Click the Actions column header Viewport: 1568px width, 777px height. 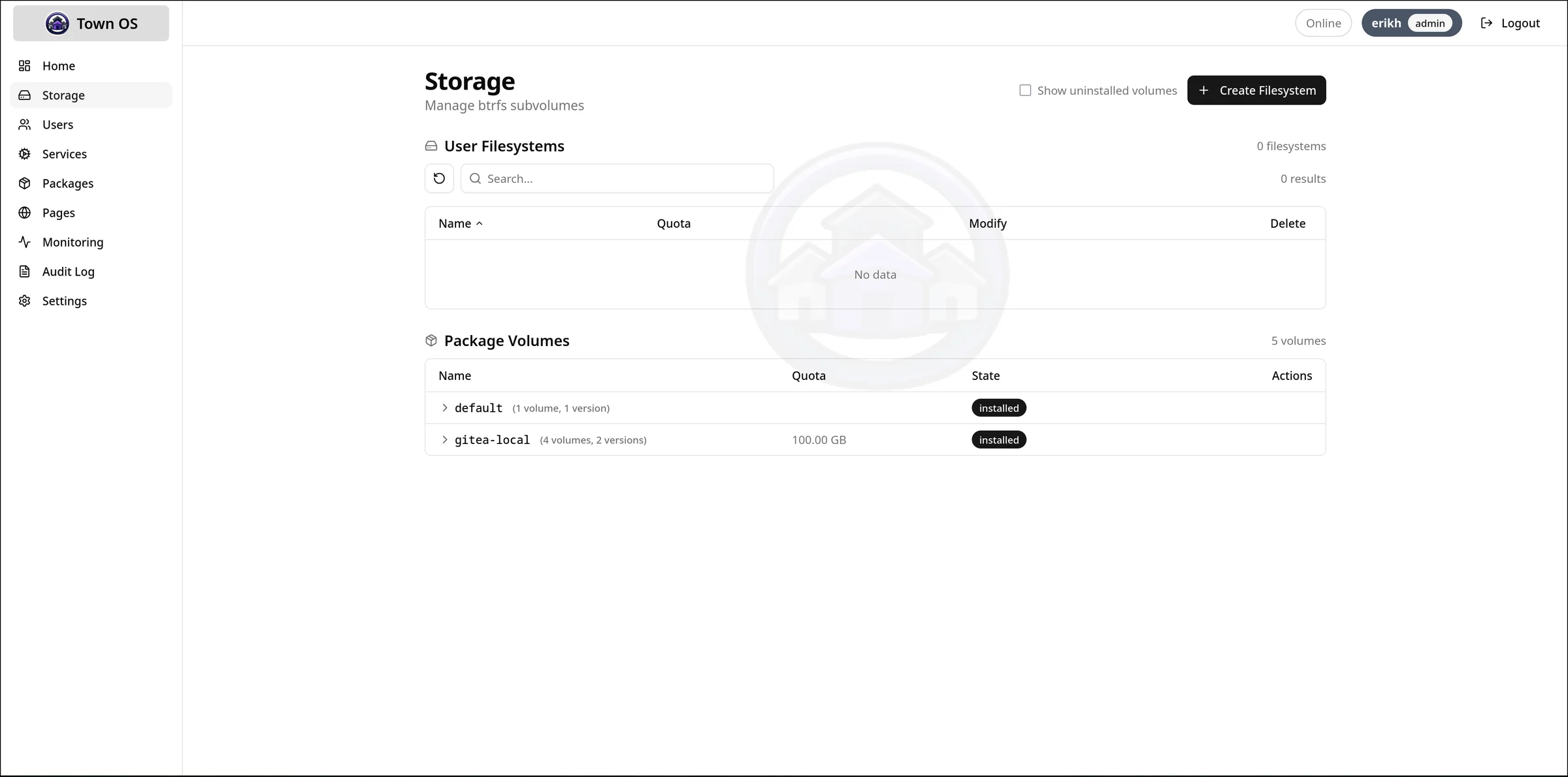click(x=1292, y=375)
